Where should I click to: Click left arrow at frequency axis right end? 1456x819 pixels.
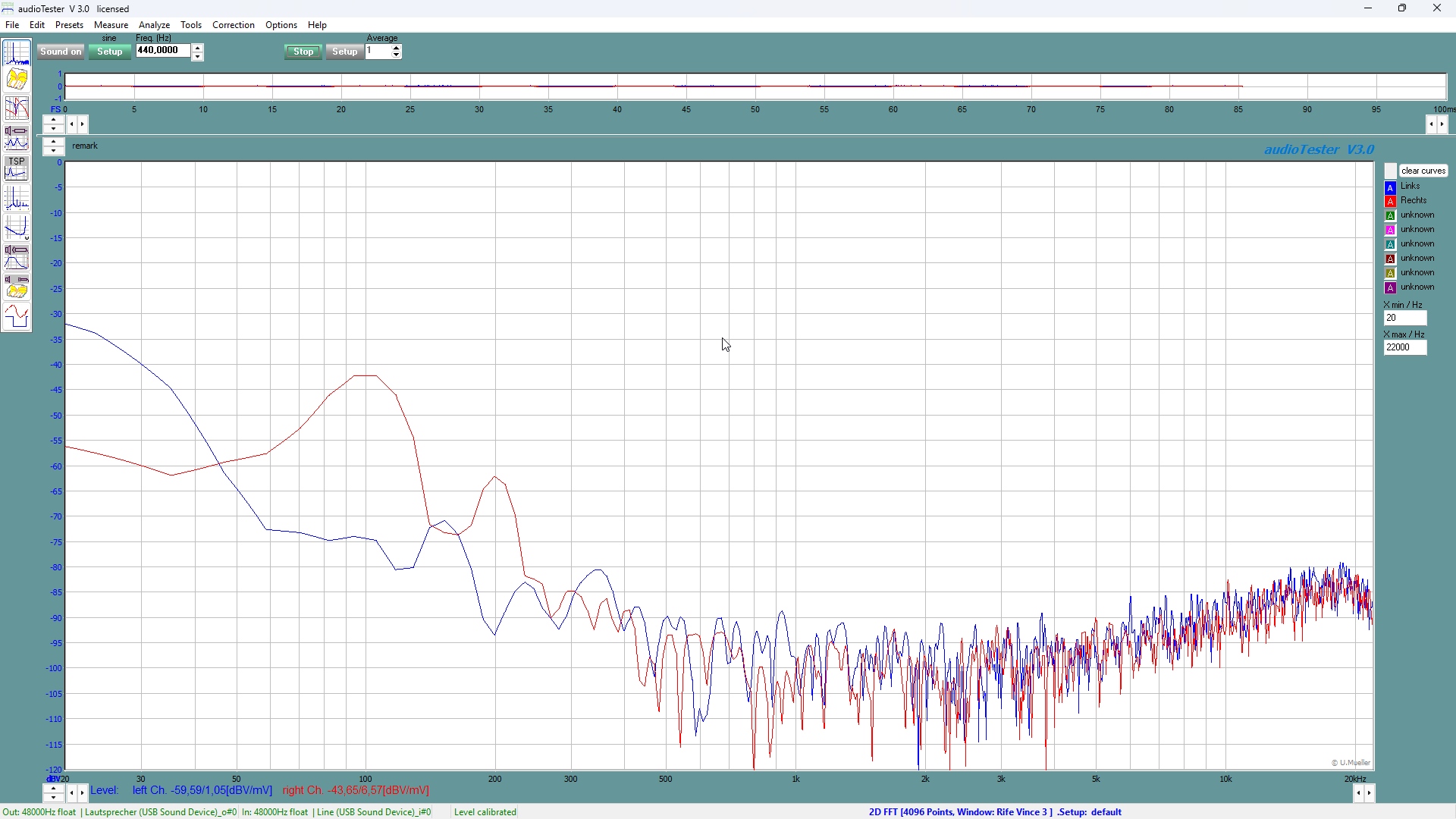pos(1359,793)
